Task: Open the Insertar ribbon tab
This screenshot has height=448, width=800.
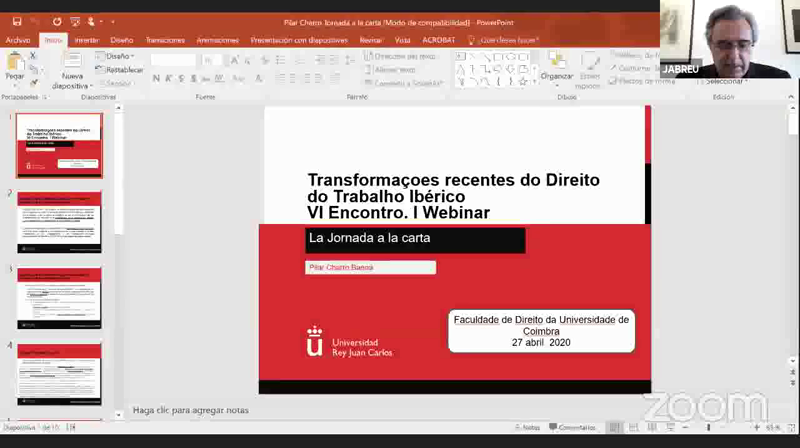Action: (x=86, y=40)
